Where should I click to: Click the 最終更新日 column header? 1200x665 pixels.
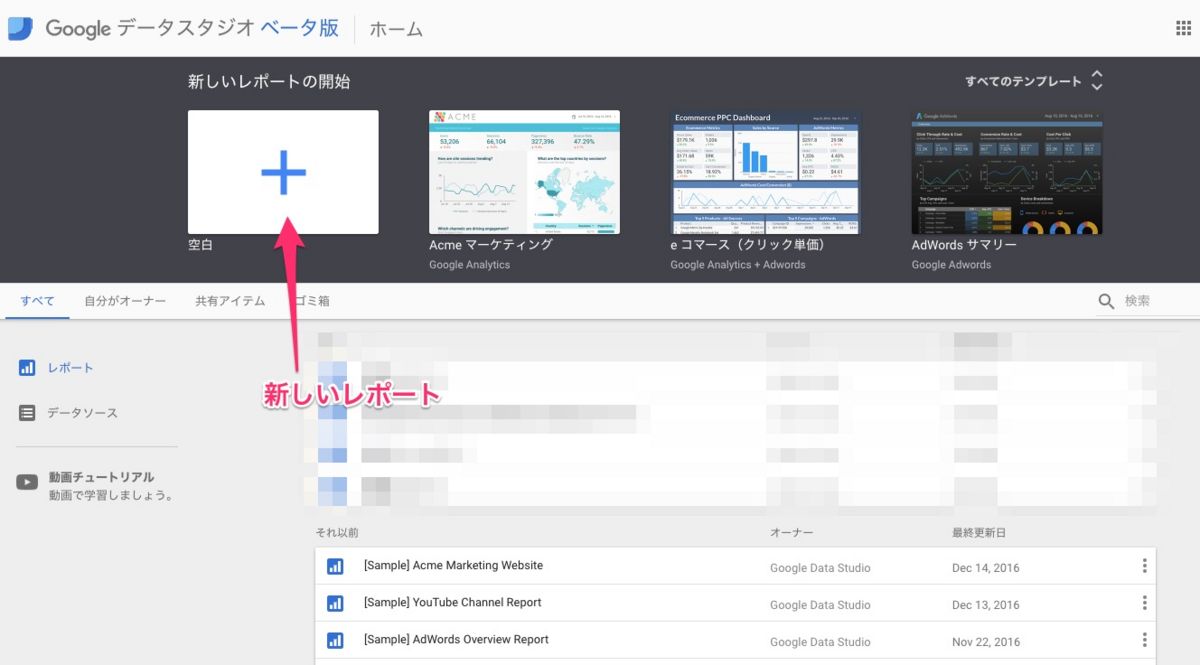click(979, 533)
